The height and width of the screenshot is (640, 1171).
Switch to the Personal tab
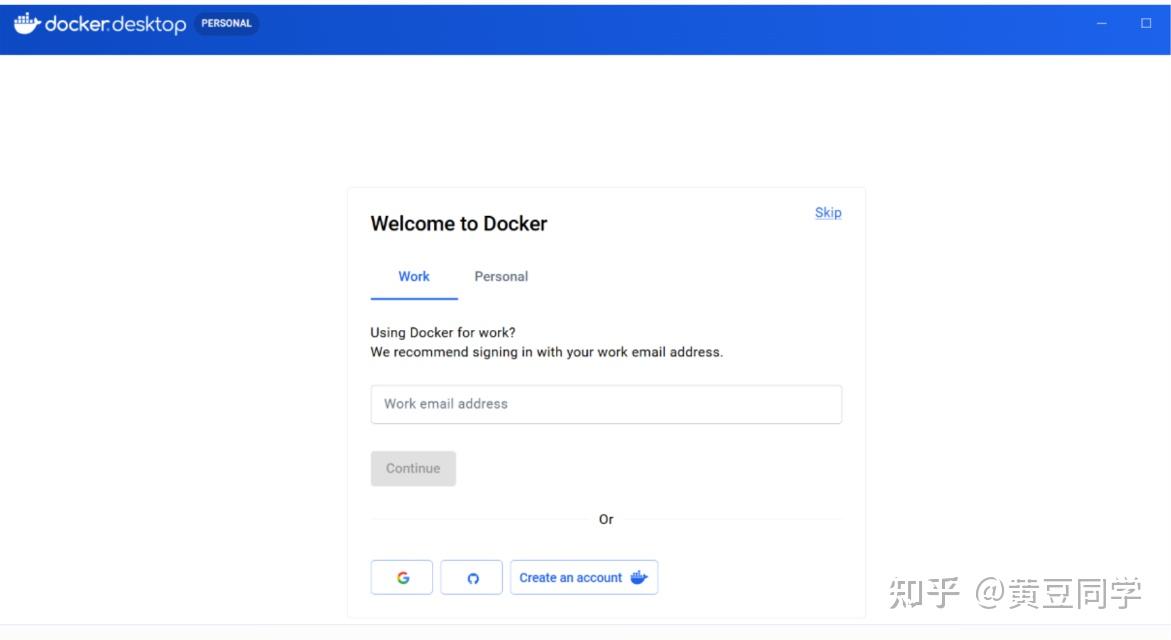(501, 277)
